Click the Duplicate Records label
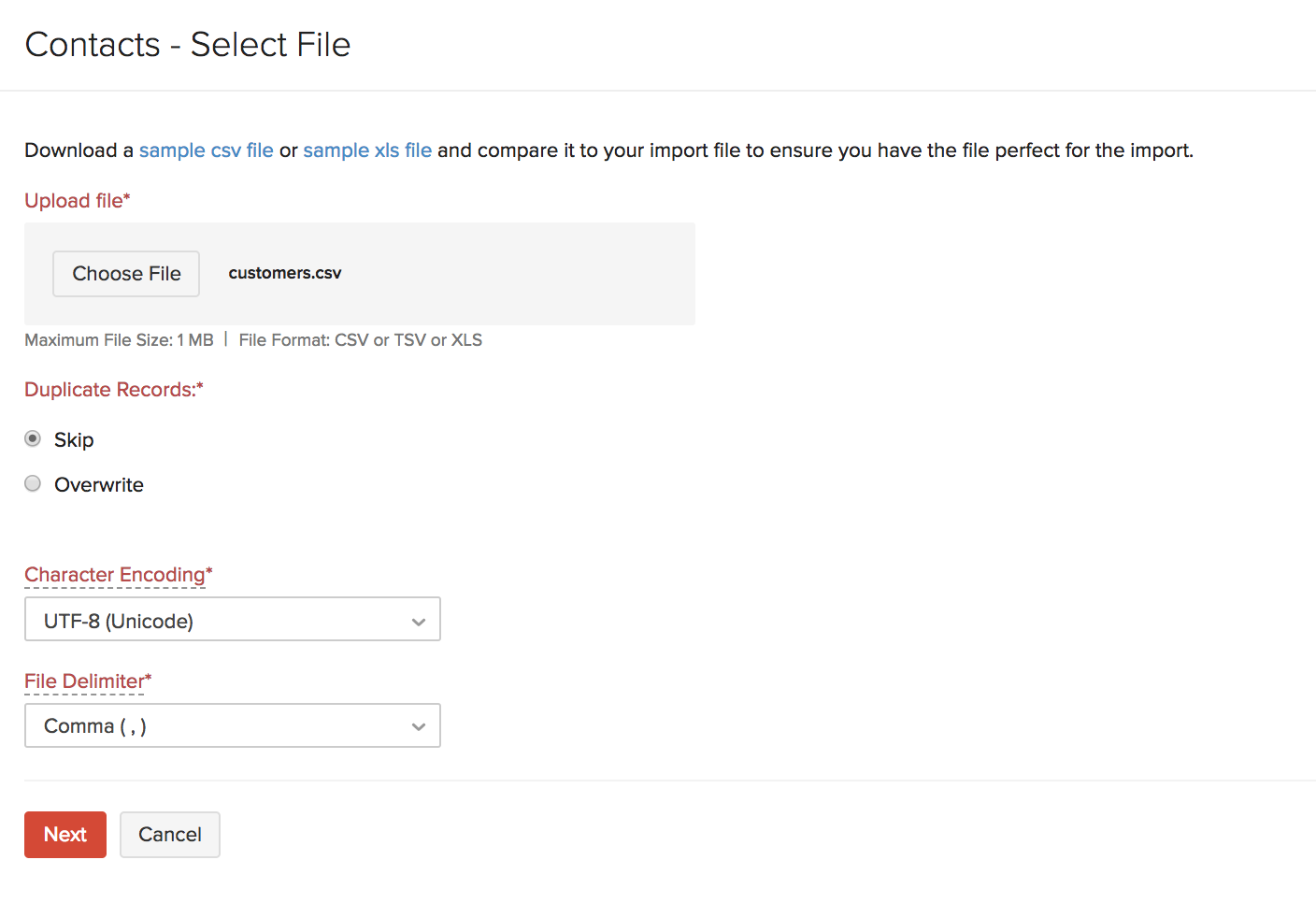This screenshot has width=1316, height=903. (111, 390)
